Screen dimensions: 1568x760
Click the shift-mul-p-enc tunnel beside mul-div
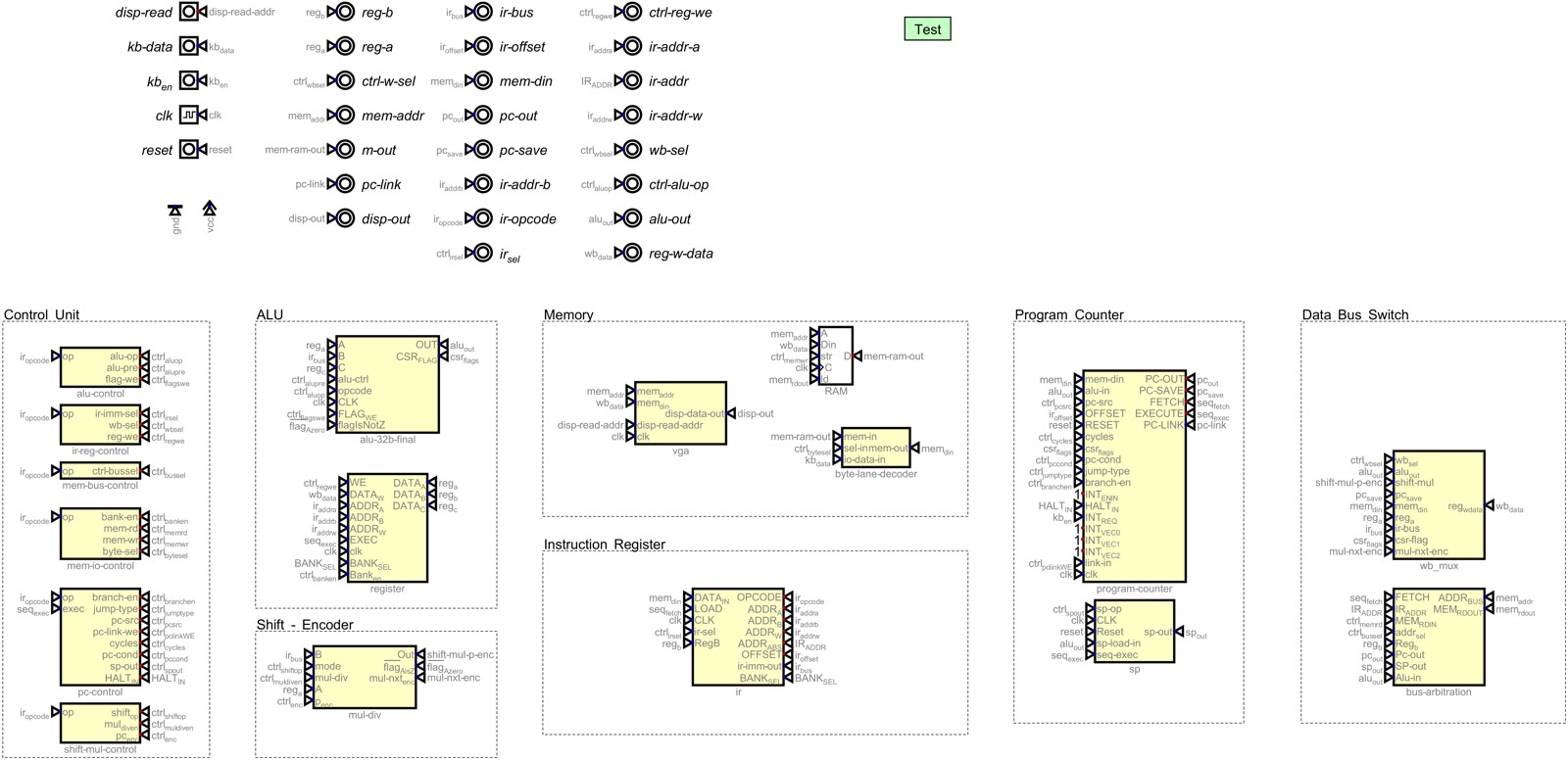point(456,655)
